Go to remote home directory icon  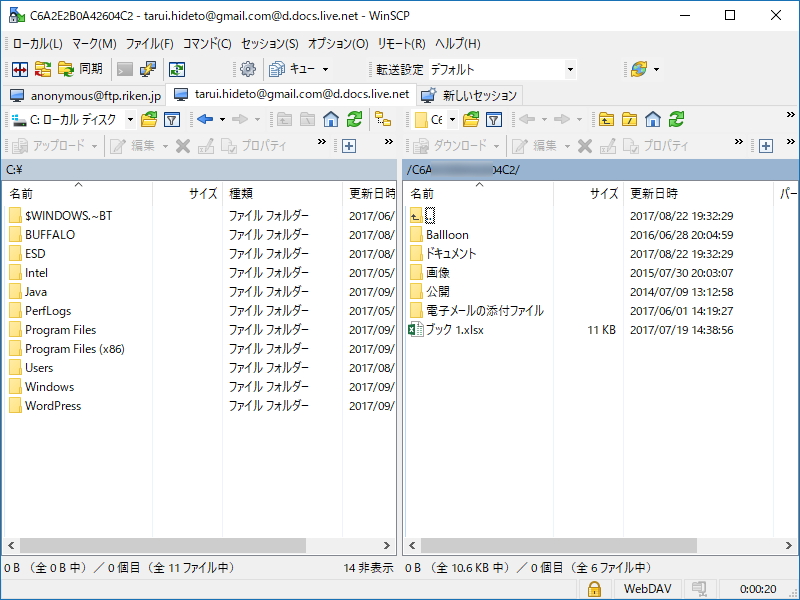tap(654, 120)
